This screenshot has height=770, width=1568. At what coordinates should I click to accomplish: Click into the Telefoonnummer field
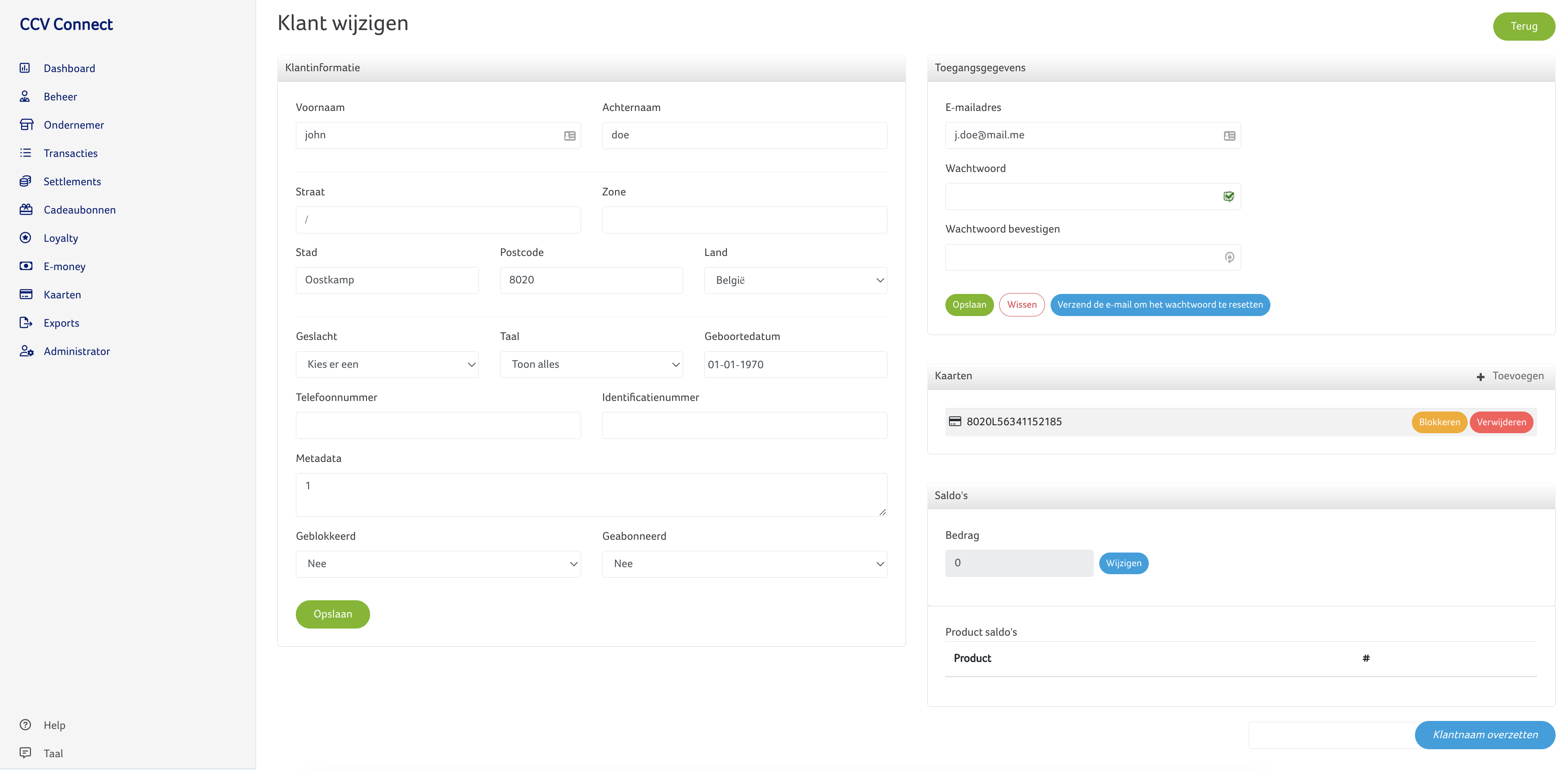pos(438,426)
